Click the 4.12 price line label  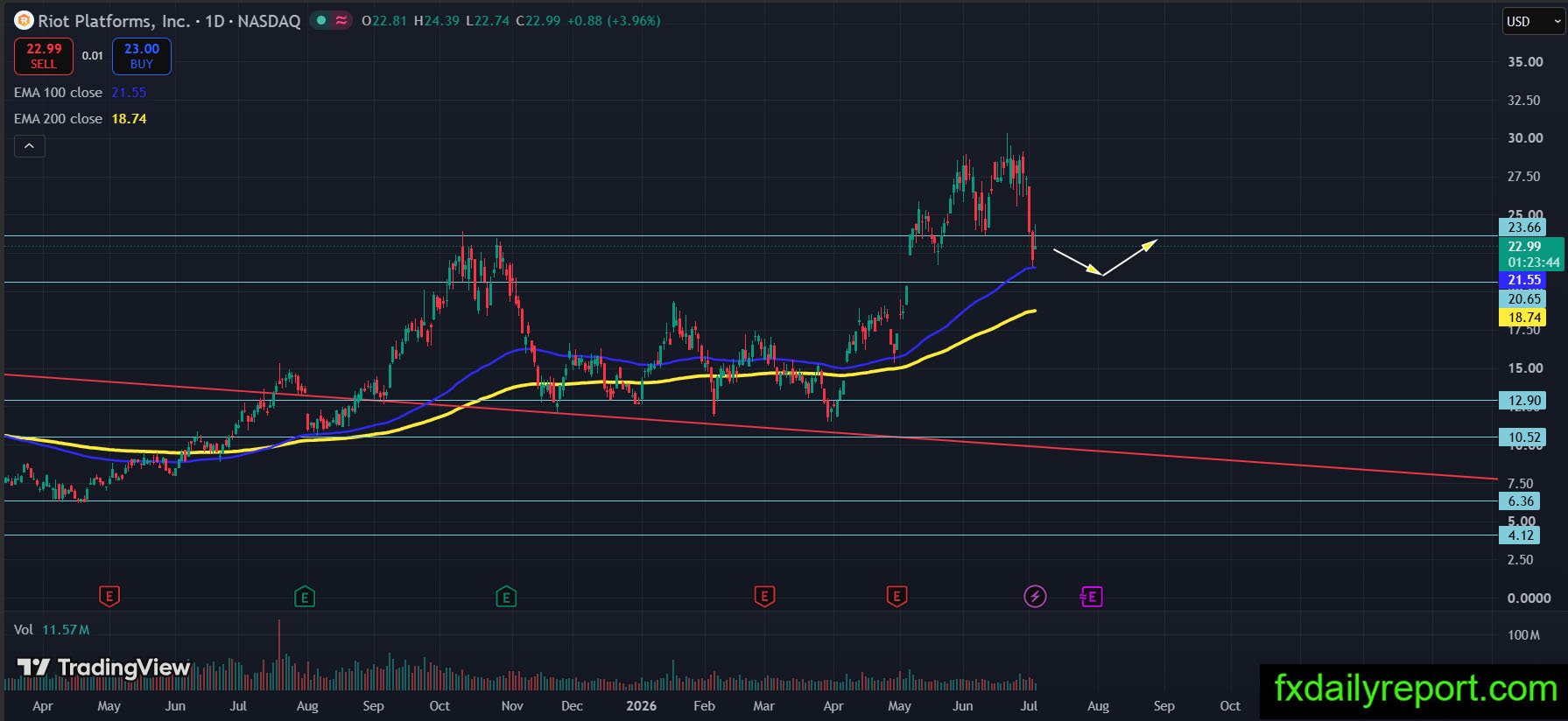click(1521, 535)
